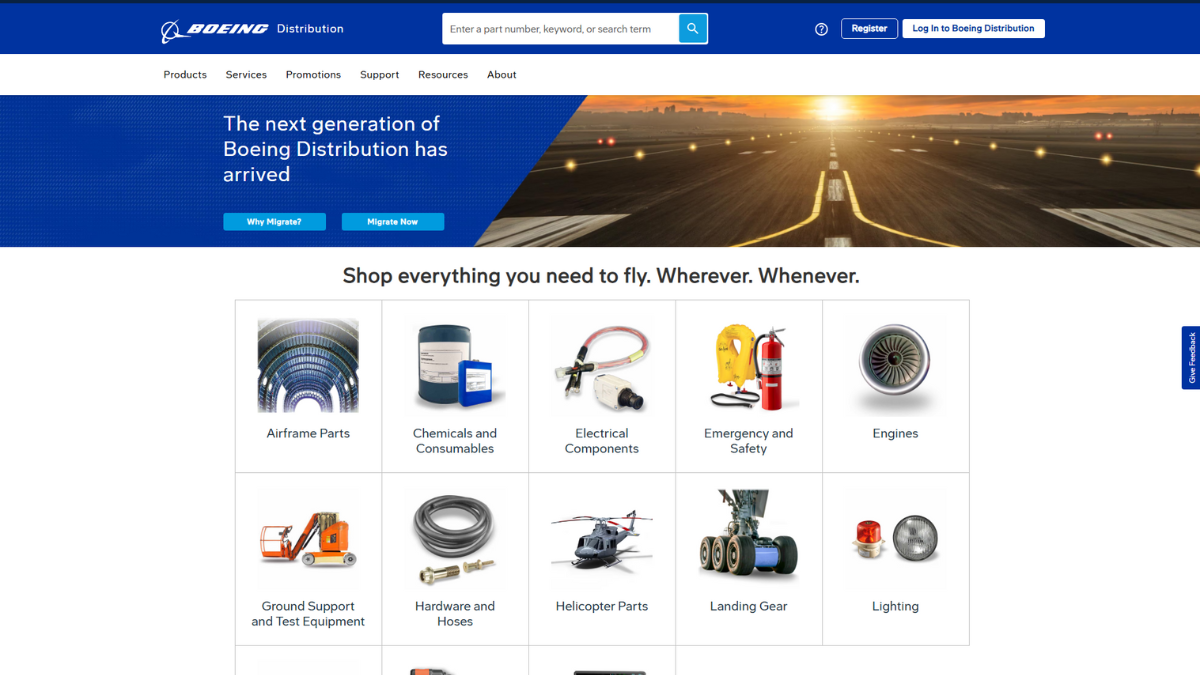Open the Give Feedback side tab
Viewport: 1200px width, 675px height.
[1190, 357]
